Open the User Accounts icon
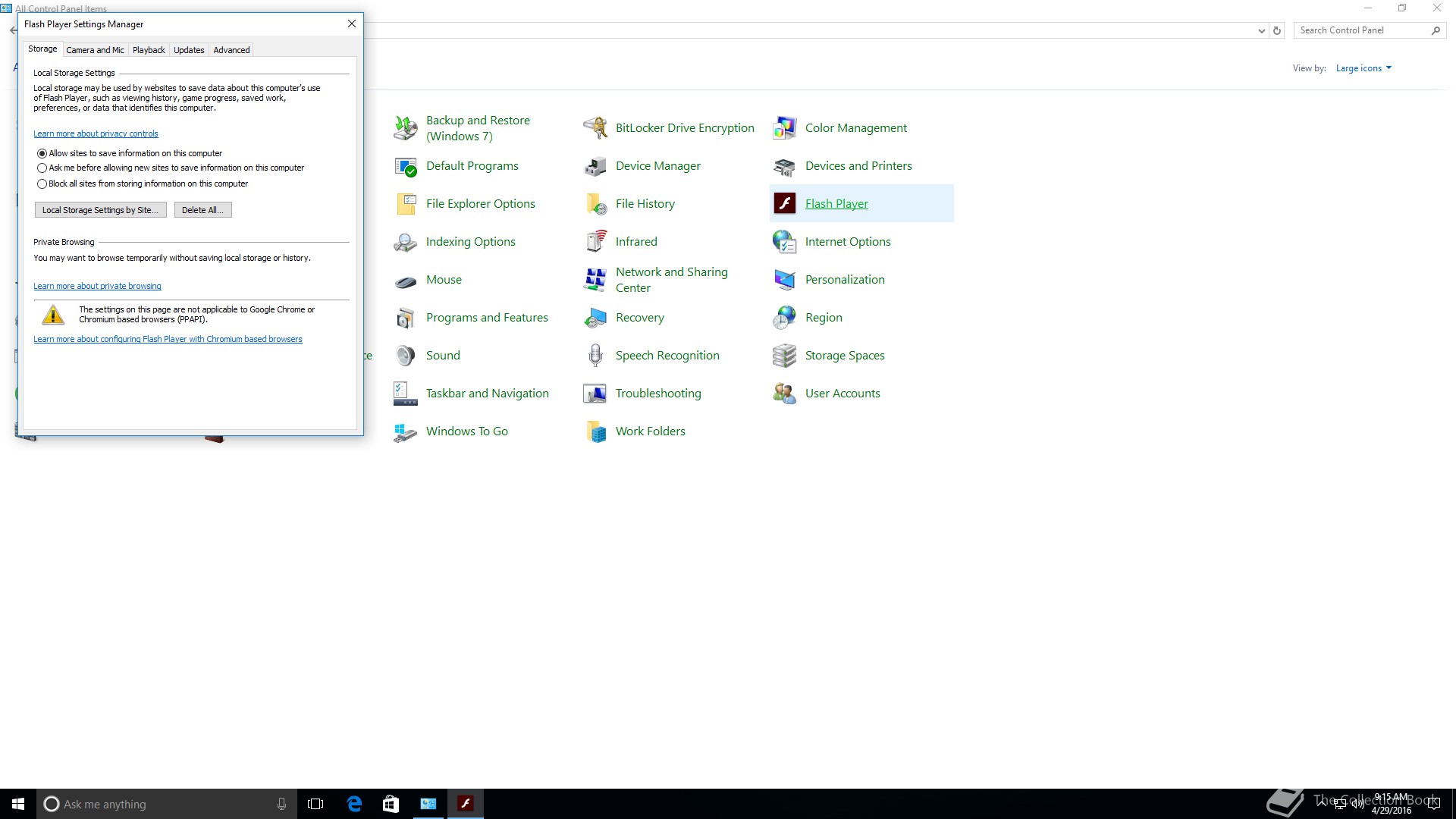Viewport: 1456px width, 819px height. pyautogui.click(x=785, y=394)
